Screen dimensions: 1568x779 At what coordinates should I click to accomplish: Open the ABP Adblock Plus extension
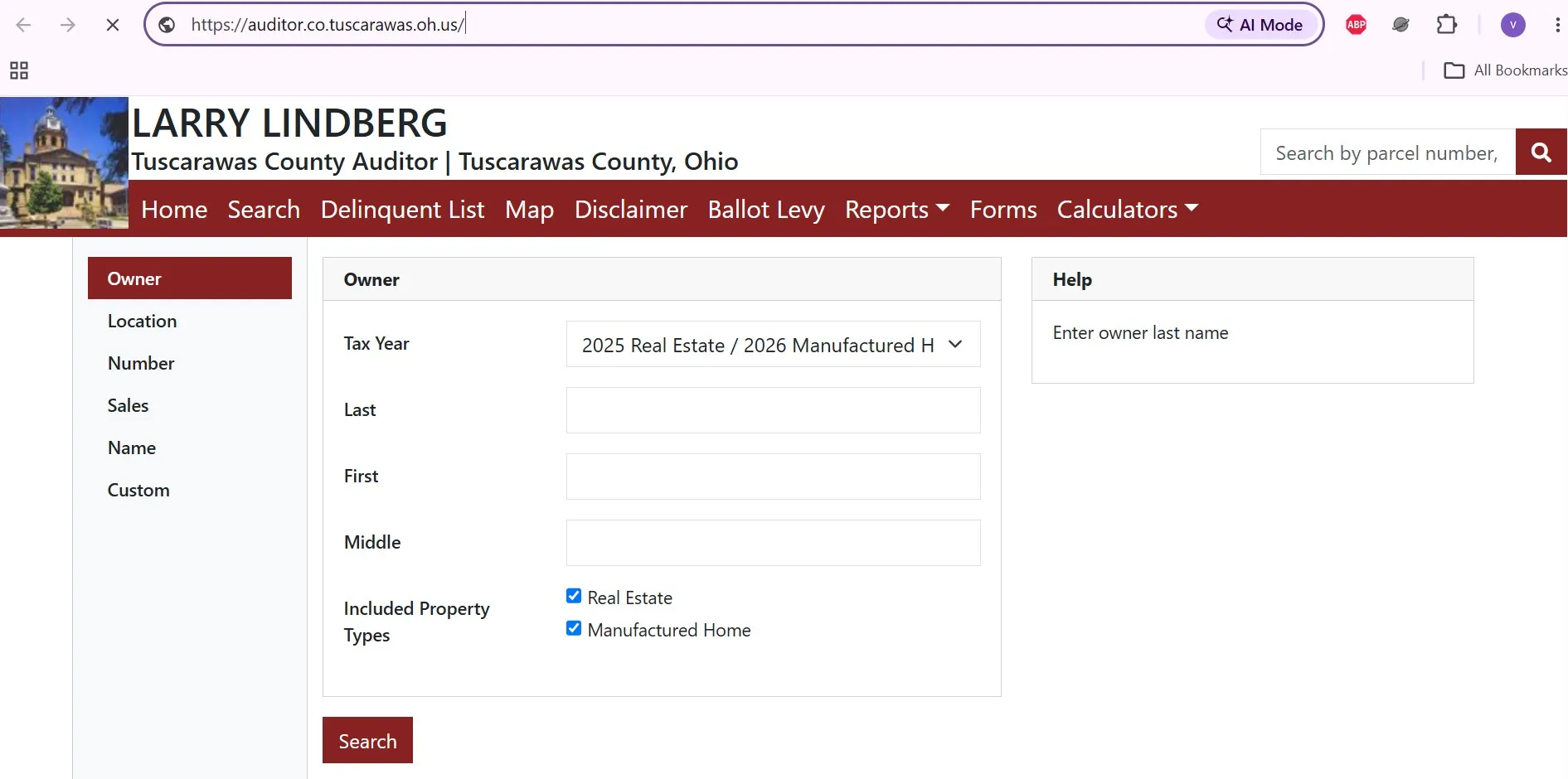pos(1357,25)
